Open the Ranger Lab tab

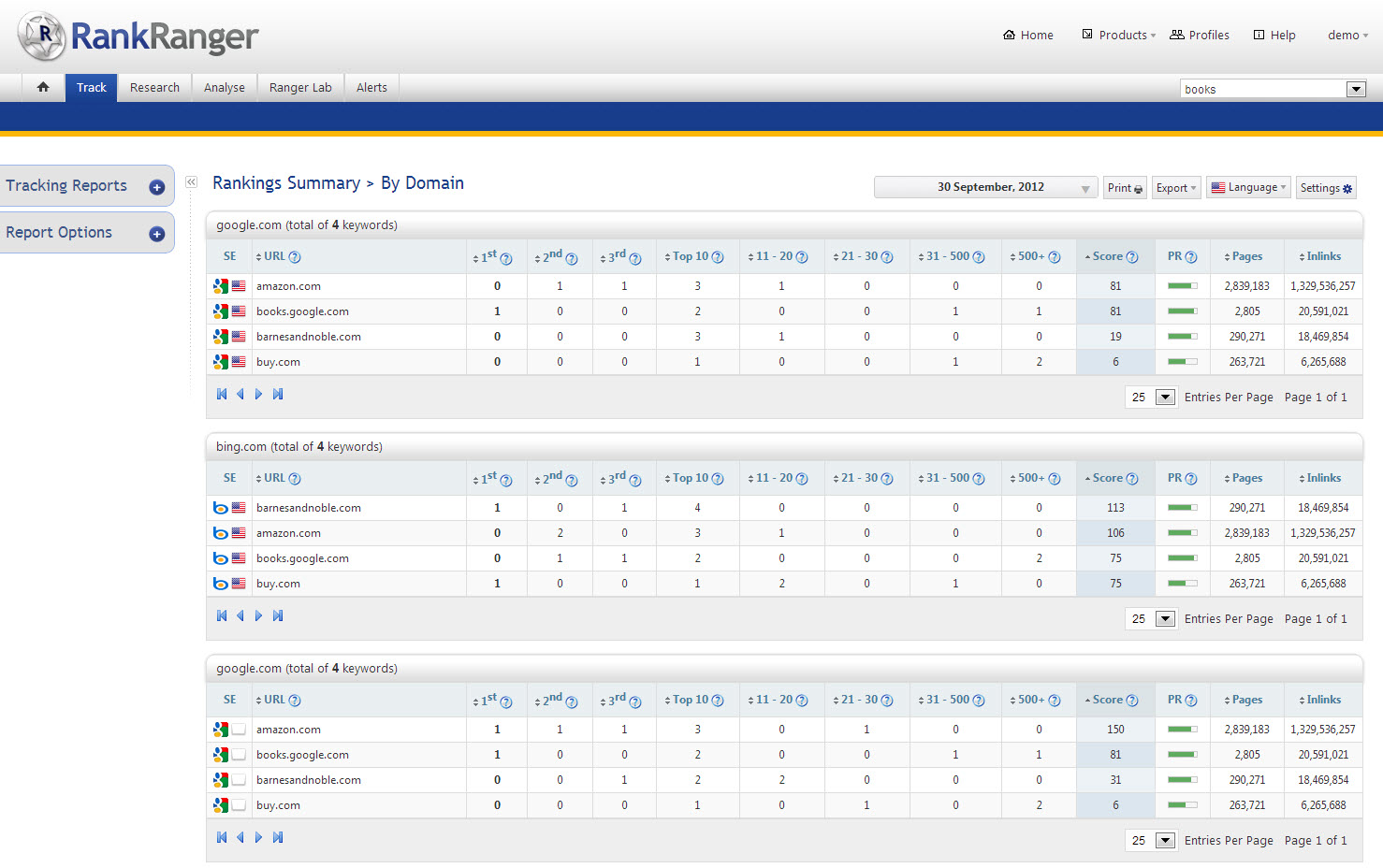[x=300, y=88]
